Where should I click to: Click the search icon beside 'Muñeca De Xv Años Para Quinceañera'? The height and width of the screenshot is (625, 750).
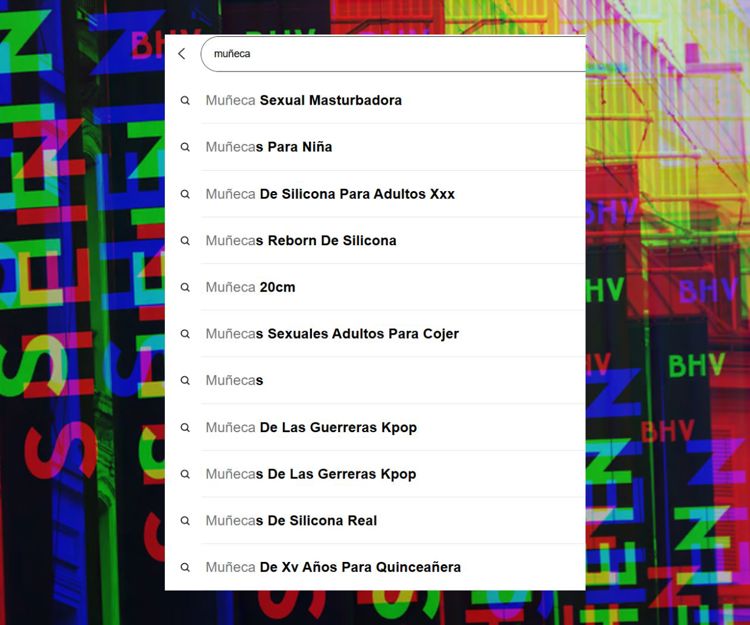(x=185, y=567)
